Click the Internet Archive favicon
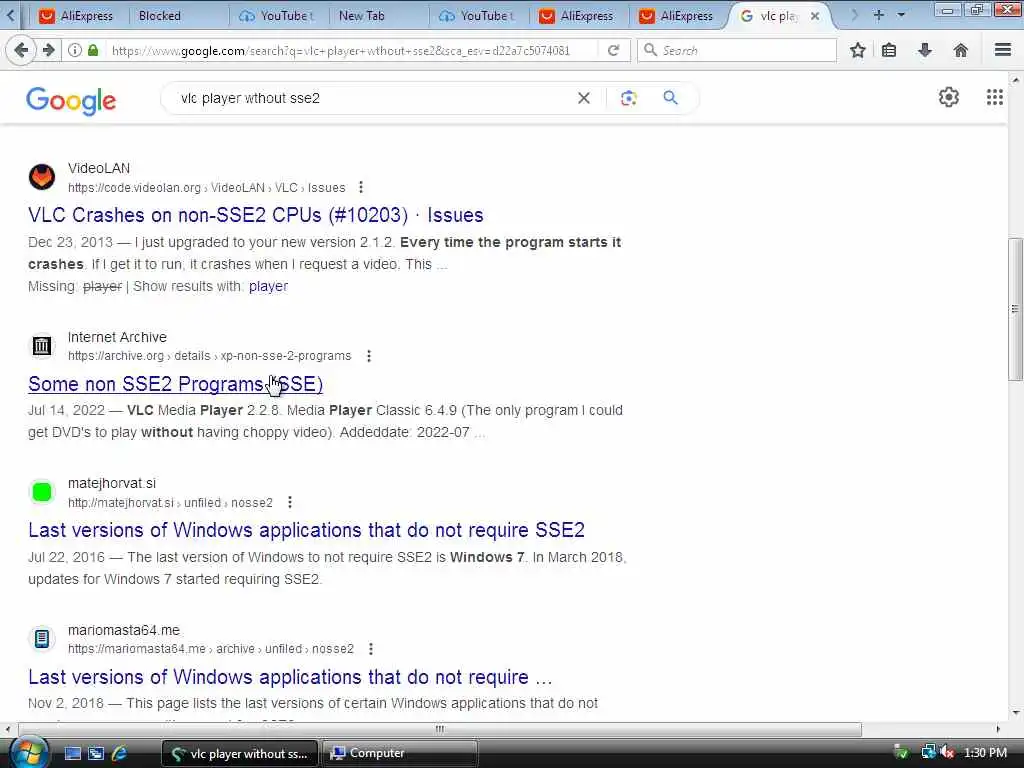This screenshot has width=1024, height=768. [42, 345]
